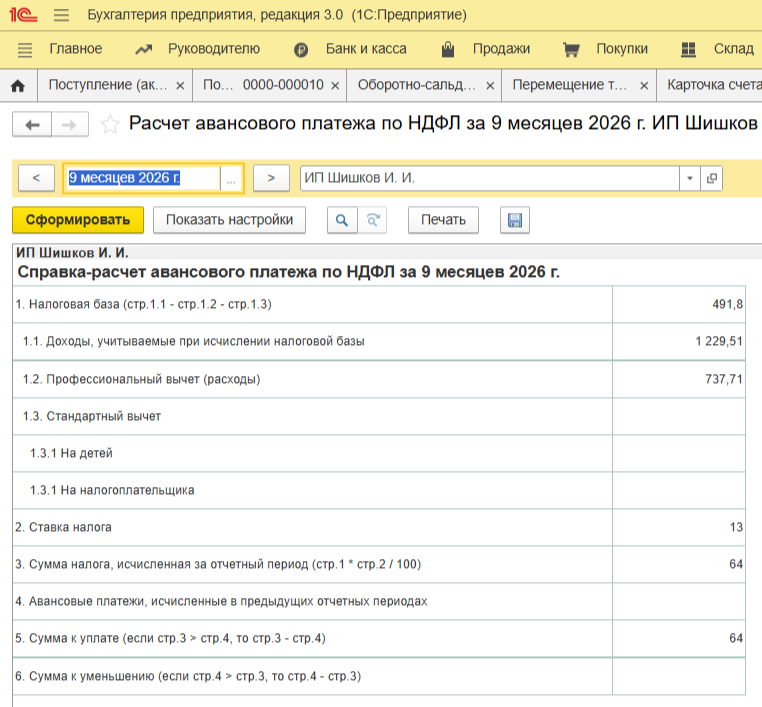Select the income value 1 229,51
The image size is (762, 707).
[719, 342]
